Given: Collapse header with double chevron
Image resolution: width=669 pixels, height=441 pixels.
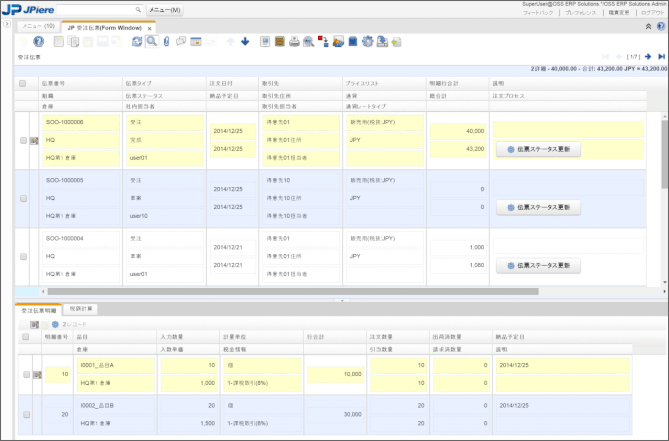Looking at the screenshot, I should (649, 26).
